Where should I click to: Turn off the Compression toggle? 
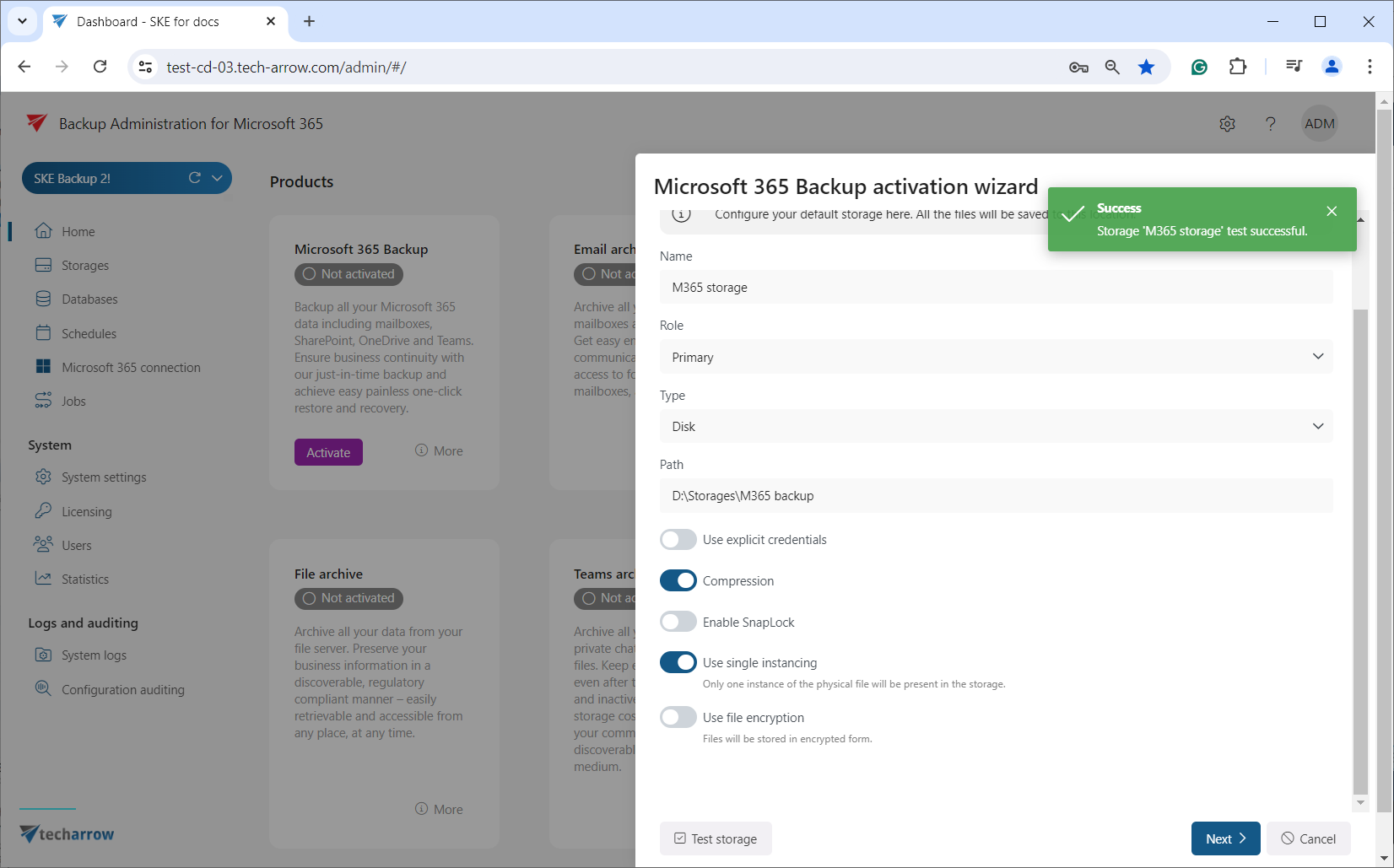pos(678,581)
